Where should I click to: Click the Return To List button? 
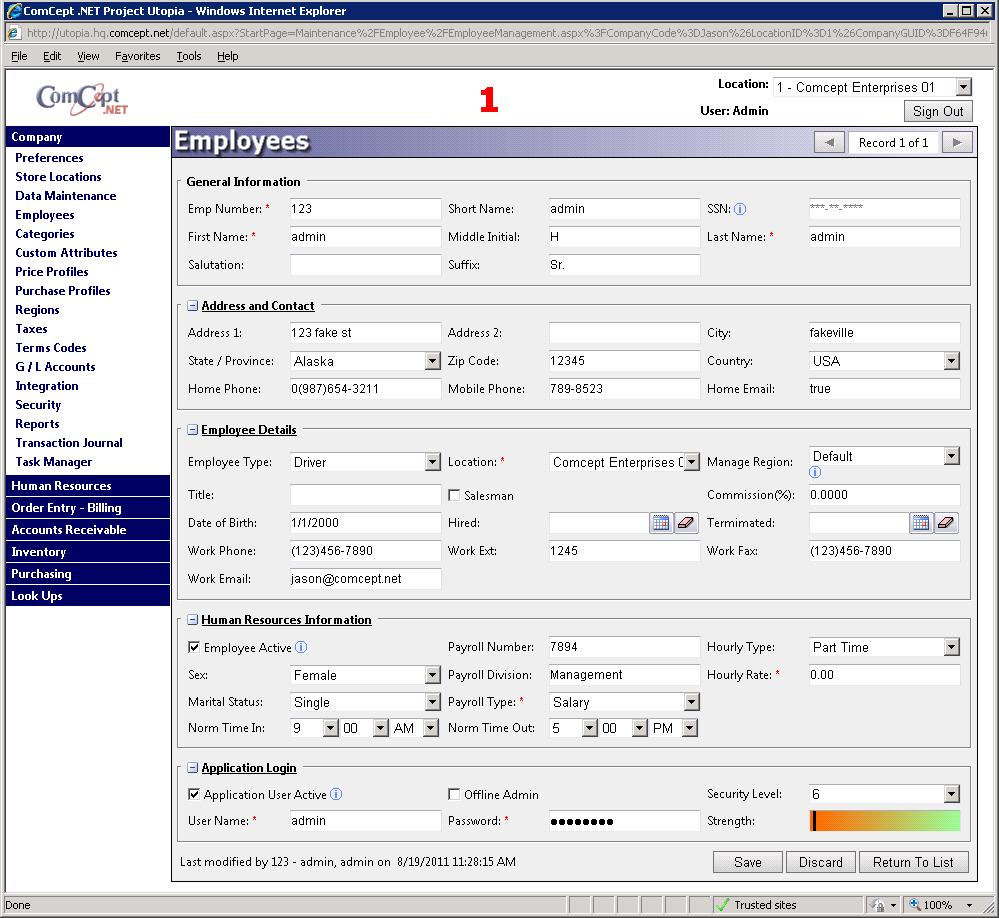click(913, 862)
